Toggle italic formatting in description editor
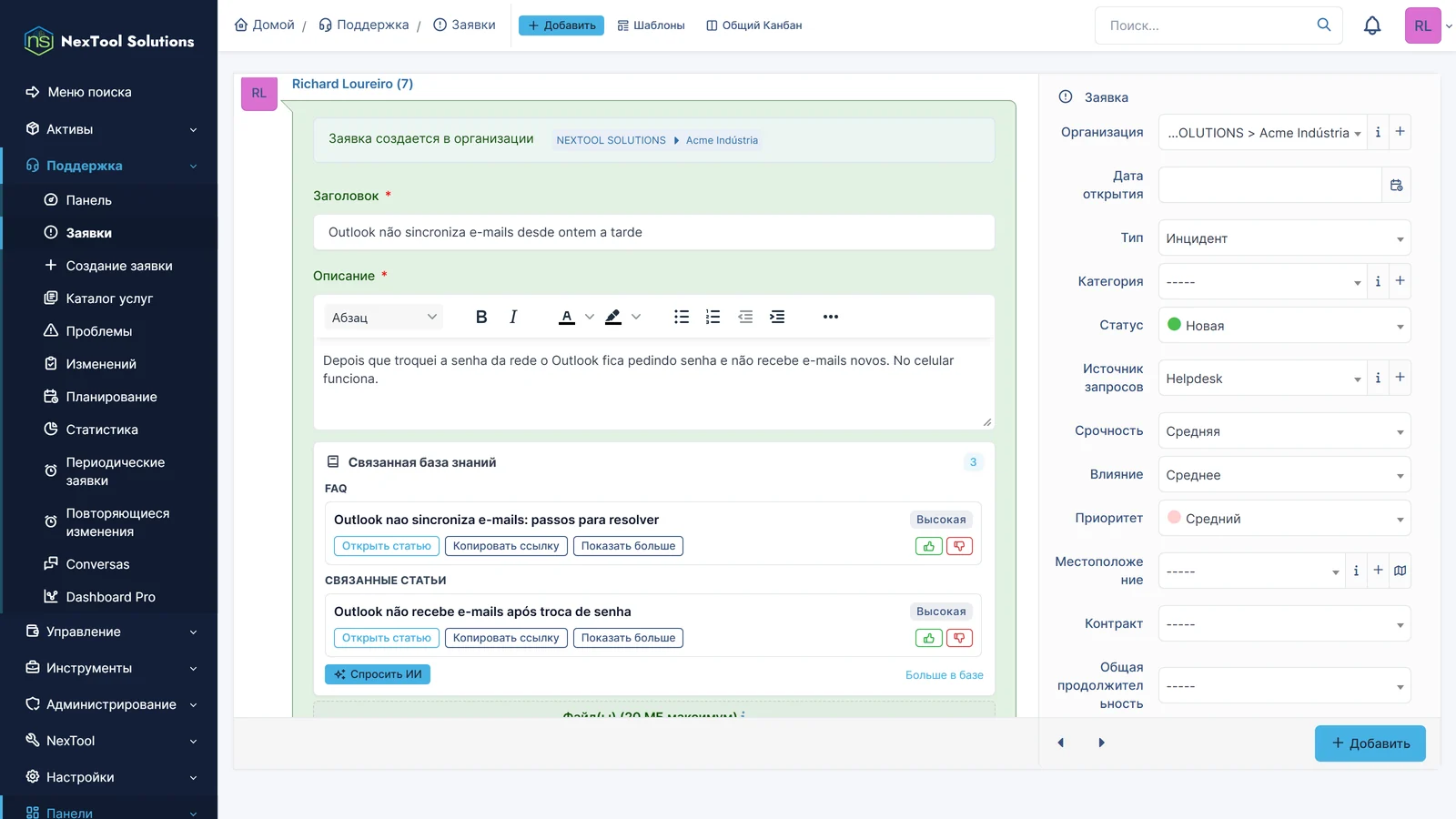The height and width of the screenshot is (819, 1456). (x=513, y=317)
